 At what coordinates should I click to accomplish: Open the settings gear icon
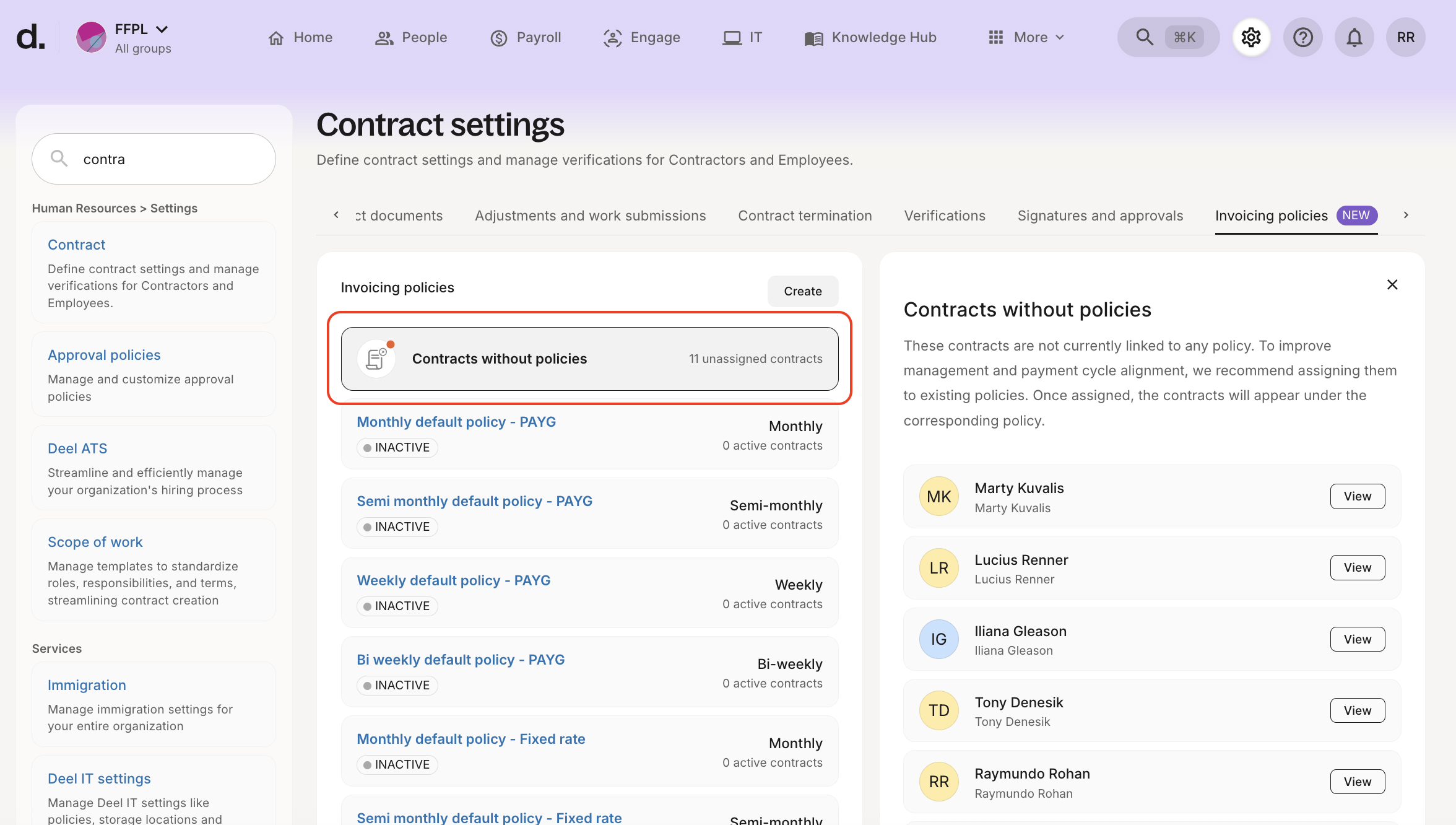1251,37
